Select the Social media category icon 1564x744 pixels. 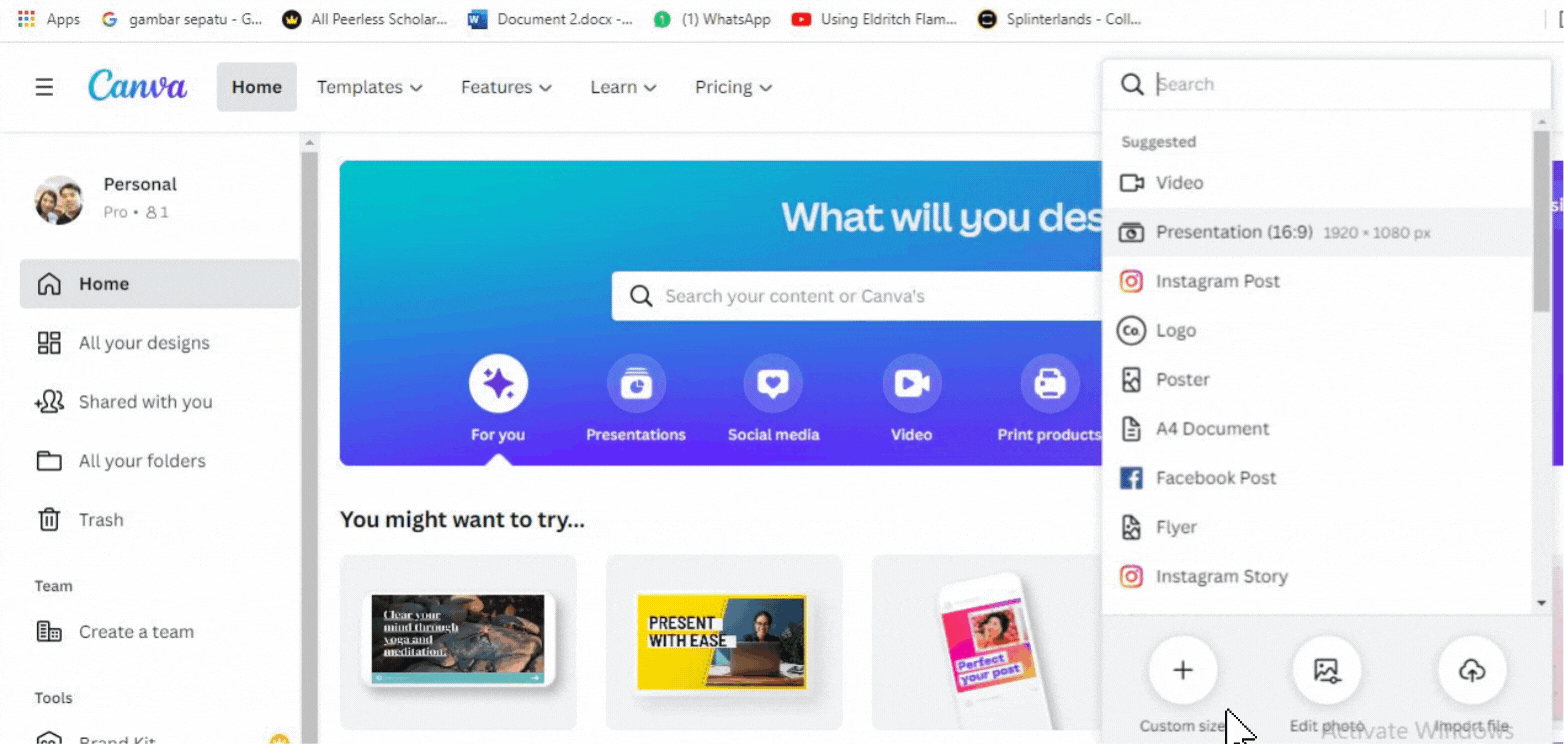tap(773, 384)
